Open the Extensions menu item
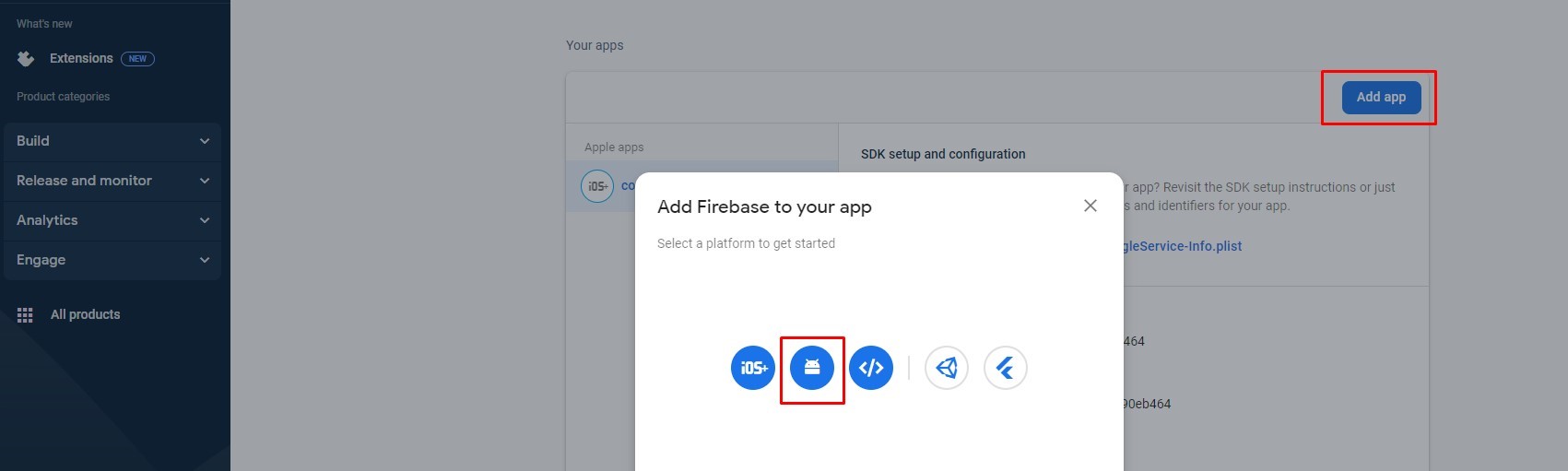 [81, 58]
